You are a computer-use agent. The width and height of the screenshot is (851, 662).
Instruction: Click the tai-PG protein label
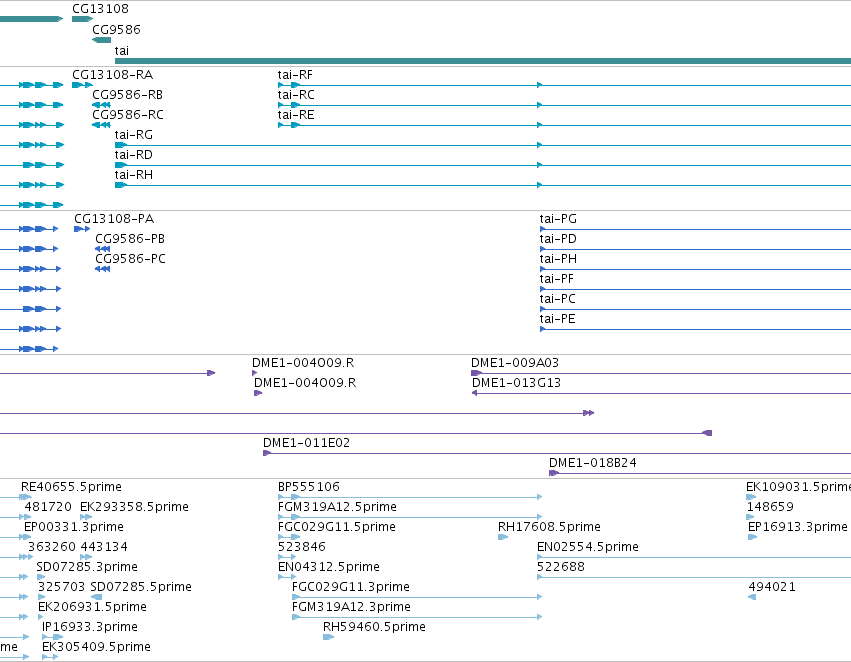click(x=558, y=219)
